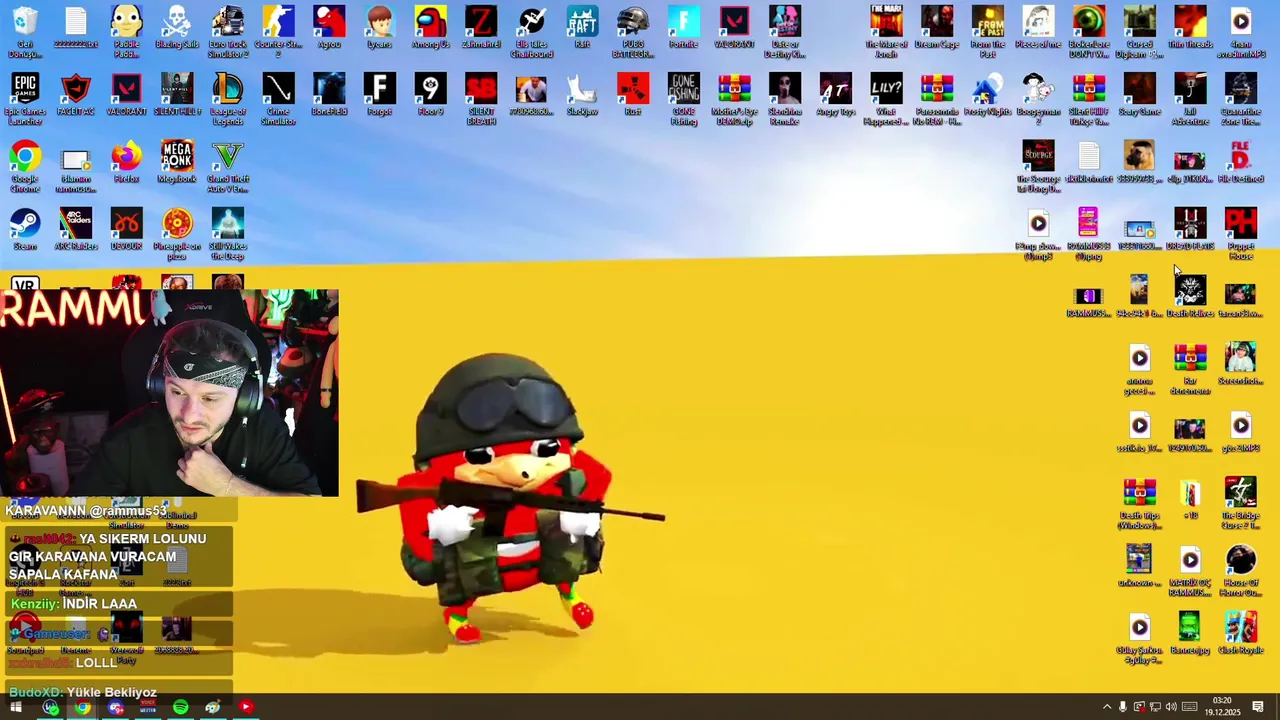This screenshot has width=1280, height=720.
Task: Open Epic Games Launcher icon
Action: coord(25,98)
